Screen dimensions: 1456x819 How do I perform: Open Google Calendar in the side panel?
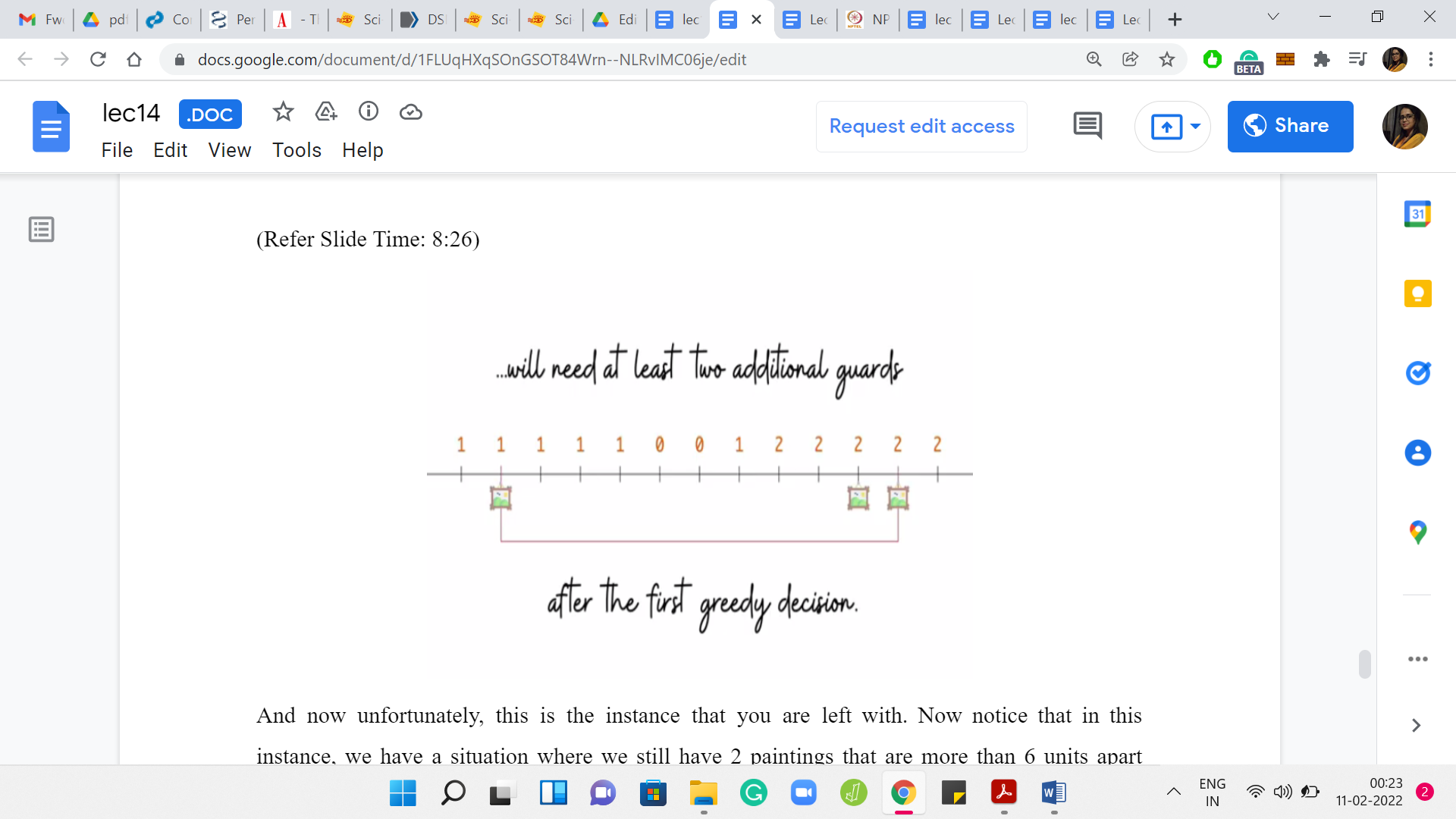(x=1417, y=215)
